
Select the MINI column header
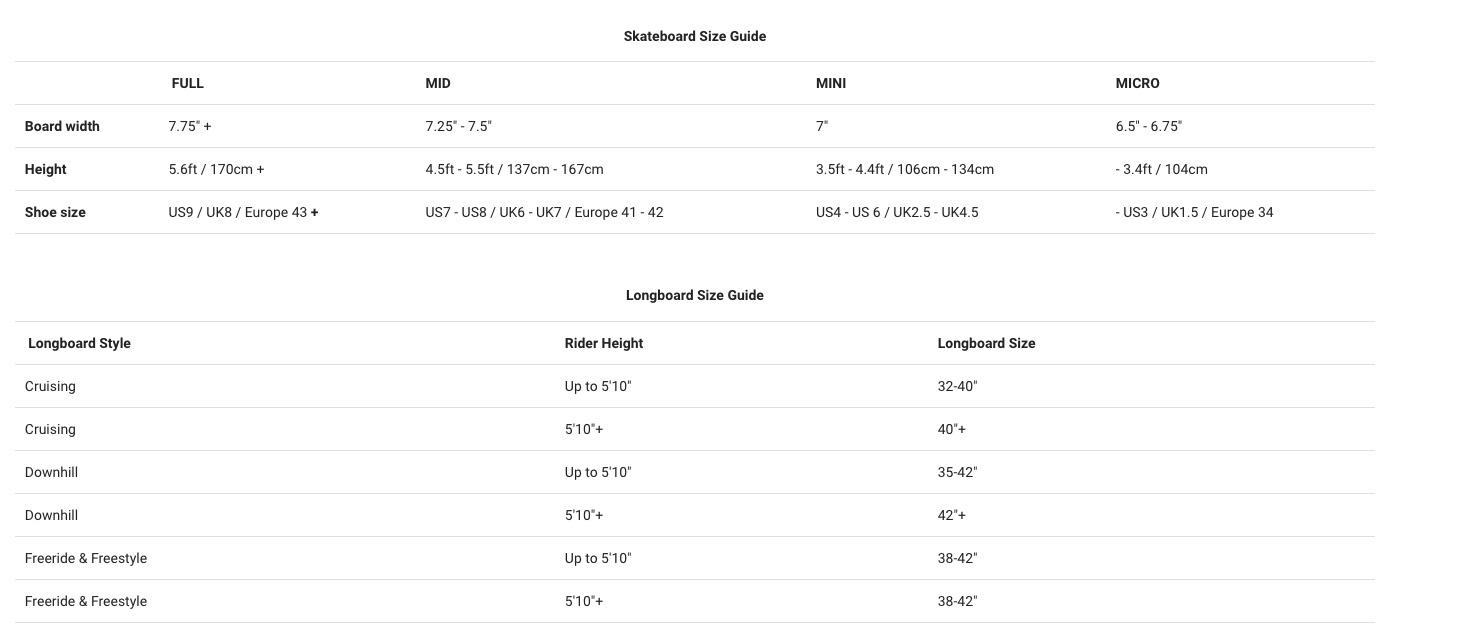pyautogui.click(x=831, y=83)
